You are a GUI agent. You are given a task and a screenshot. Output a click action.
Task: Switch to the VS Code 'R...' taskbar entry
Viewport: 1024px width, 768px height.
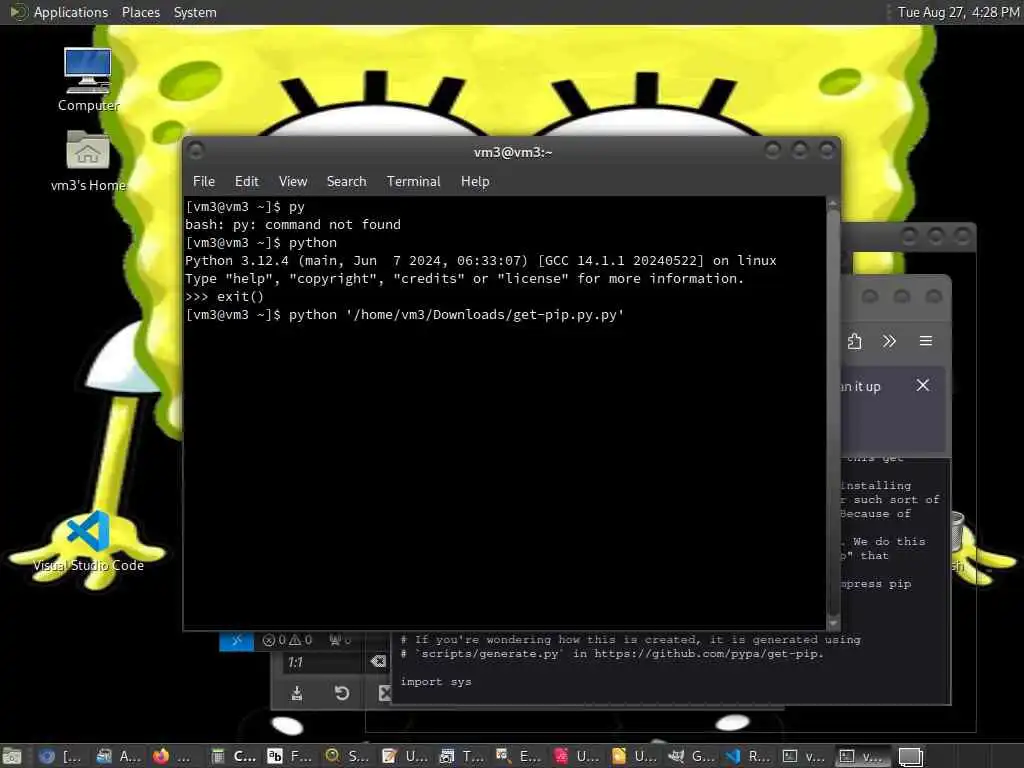(748, 756)
